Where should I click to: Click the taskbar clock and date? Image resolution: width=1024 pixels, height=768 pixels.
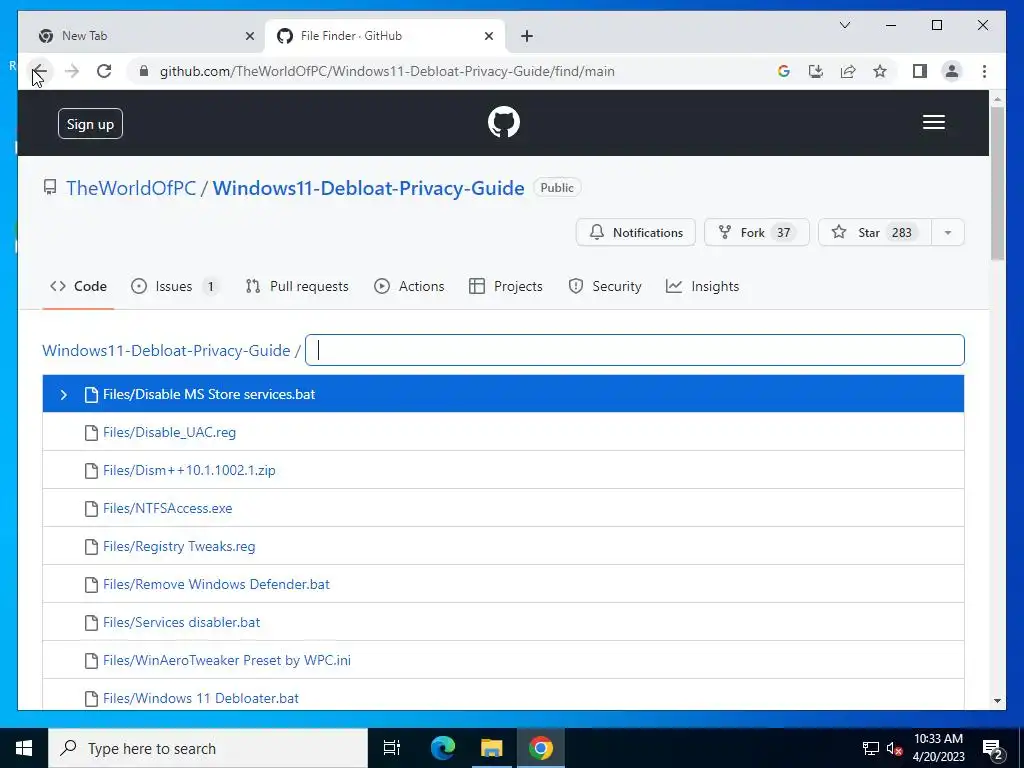click(x=938, y=748)
